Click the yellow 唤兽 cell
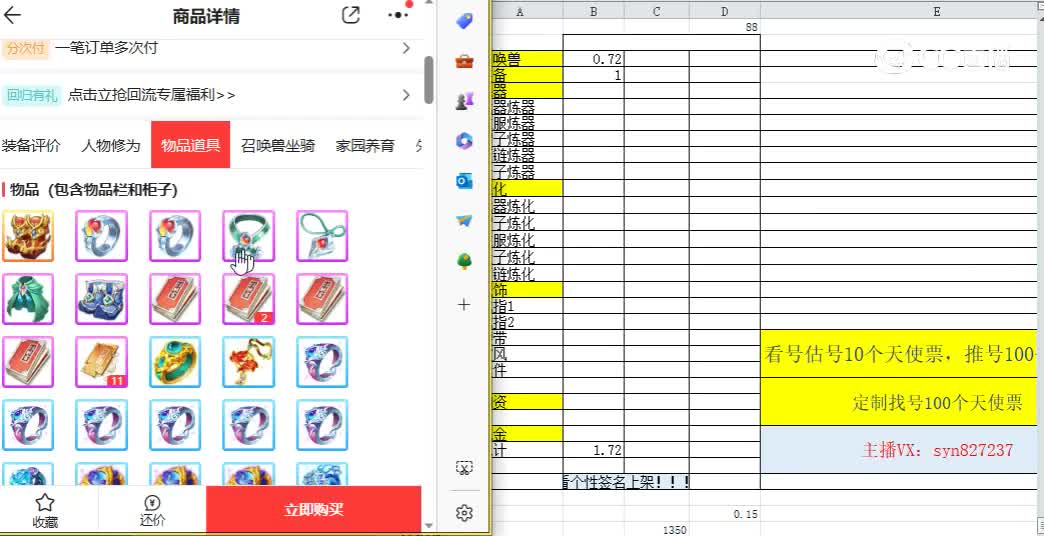The image size is (1044, 536). tap(527, 59)
